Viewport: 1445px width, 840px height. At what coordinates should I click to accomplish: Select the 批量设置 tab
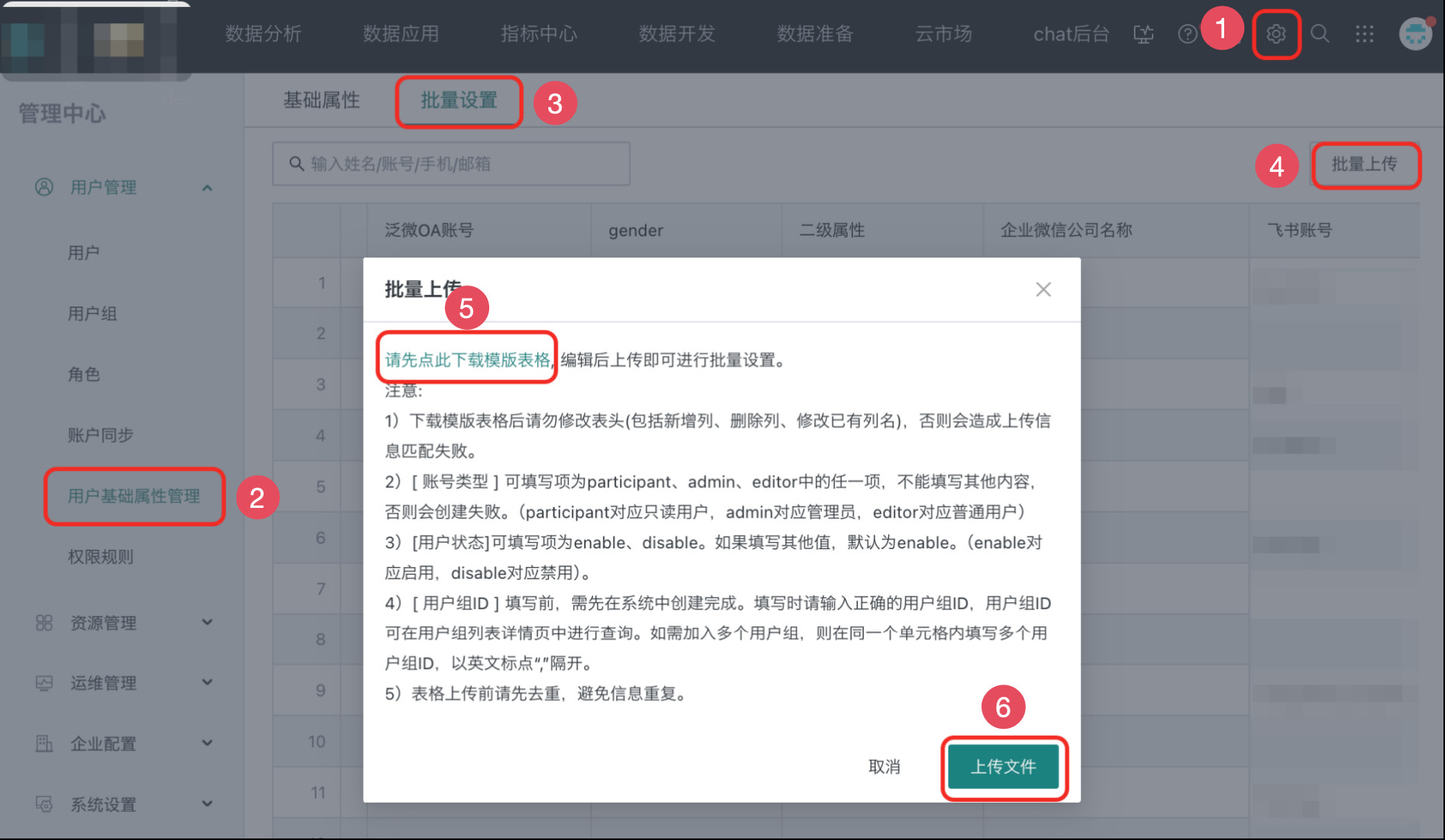[459, 100]
